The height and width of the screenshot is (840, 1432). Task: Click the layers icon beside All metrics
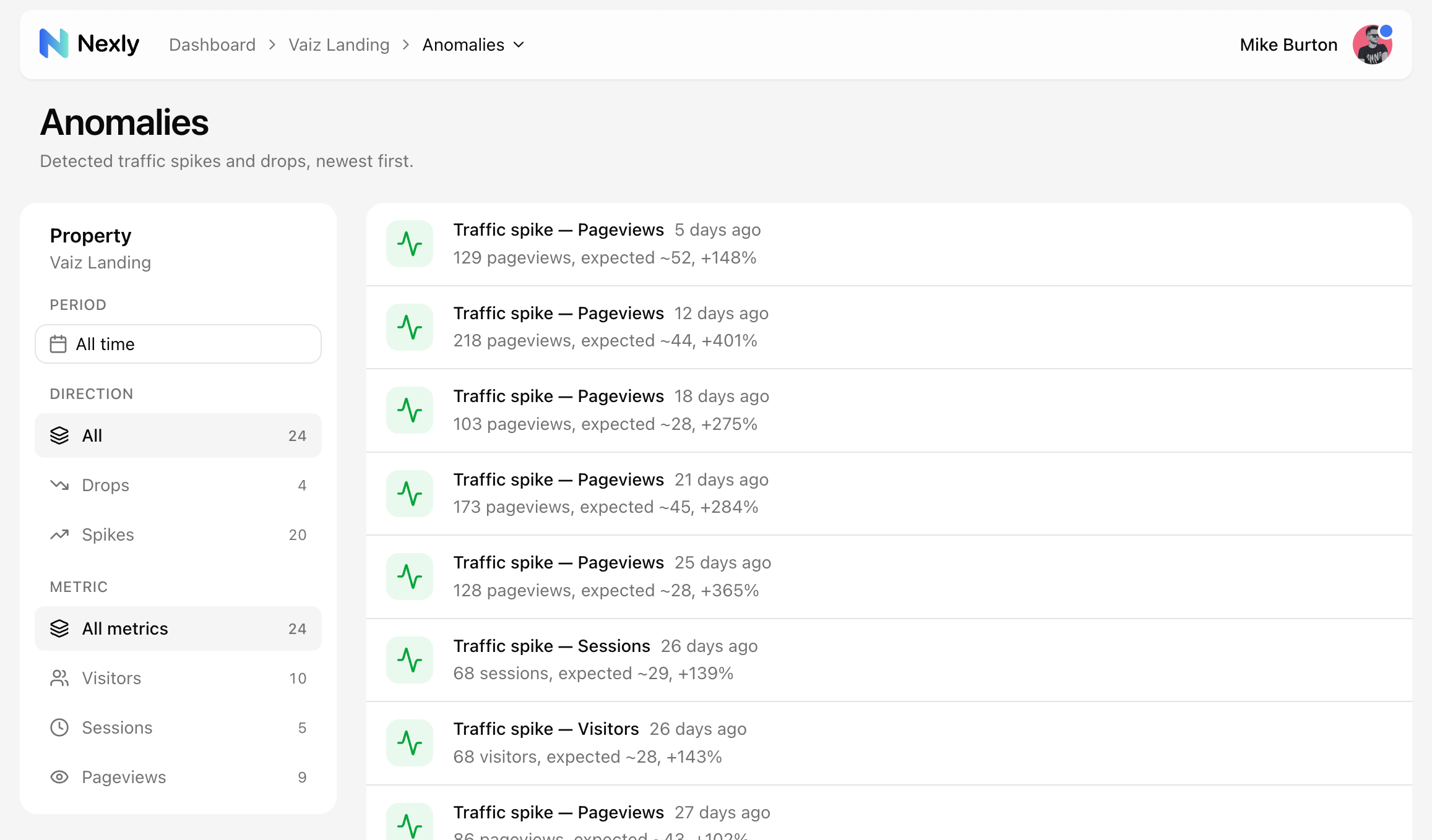click(59, 628)
